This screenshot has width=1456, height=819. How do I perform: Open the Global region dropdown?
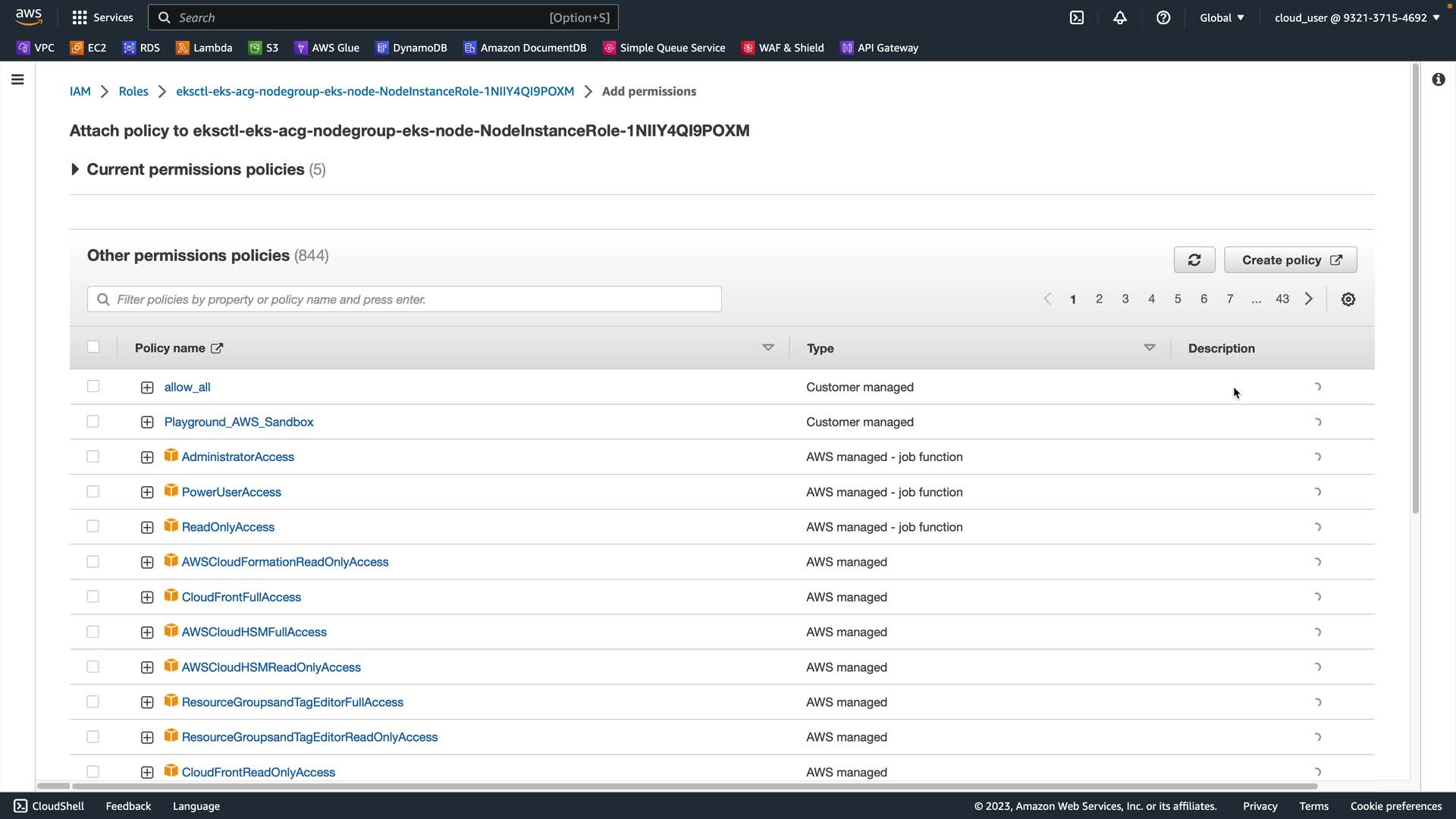point(1222,17)
